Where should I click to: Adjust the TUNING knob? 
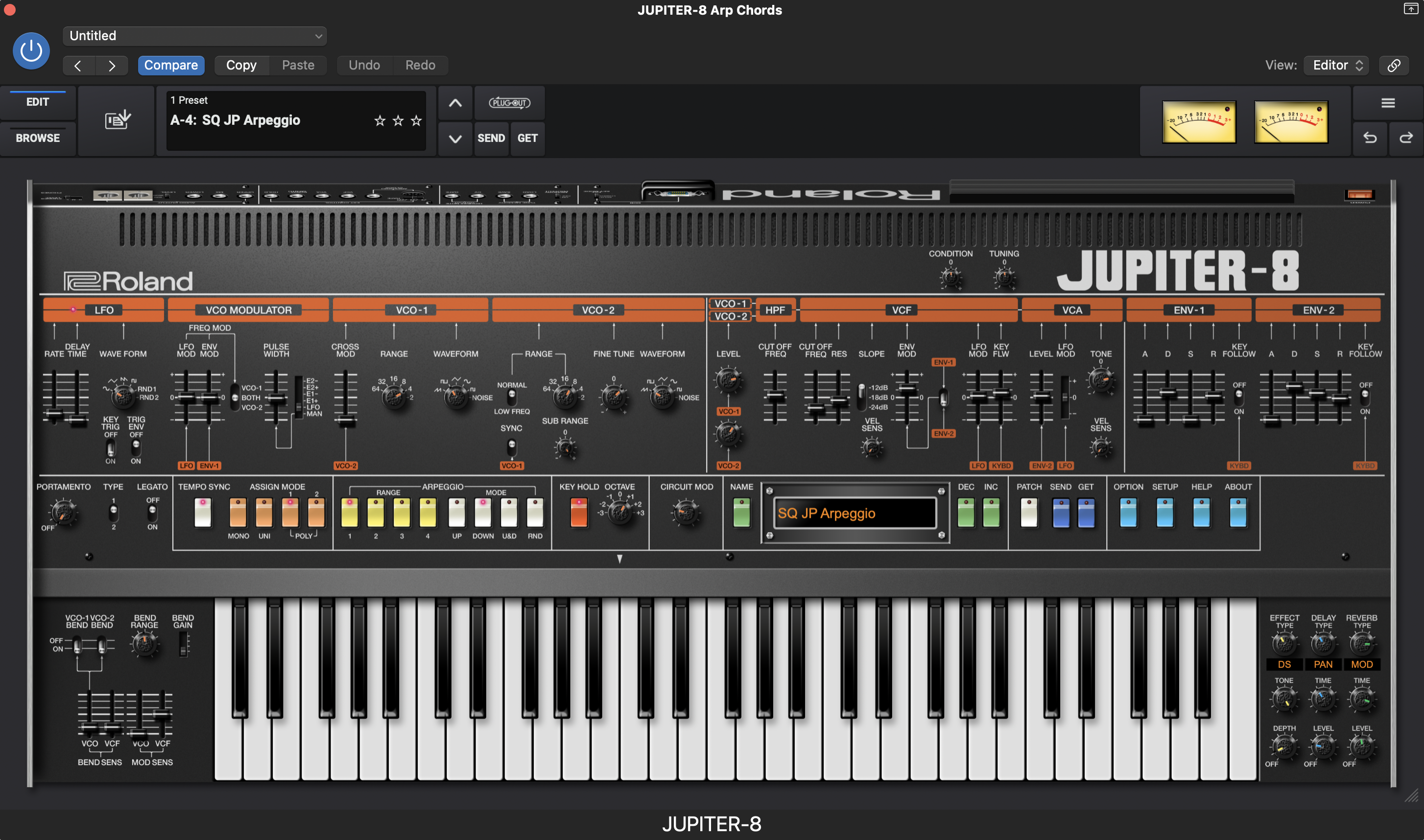1004,278
